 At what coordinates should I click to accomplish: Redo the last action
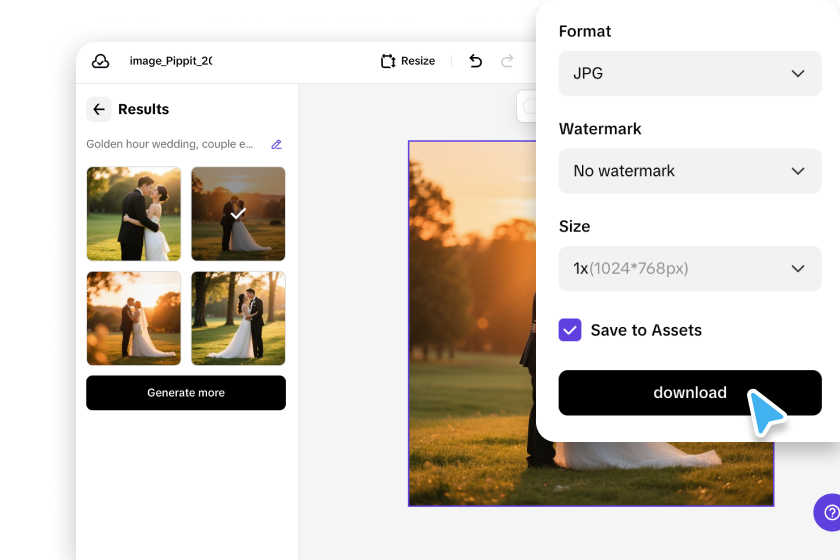click(507, 61)
